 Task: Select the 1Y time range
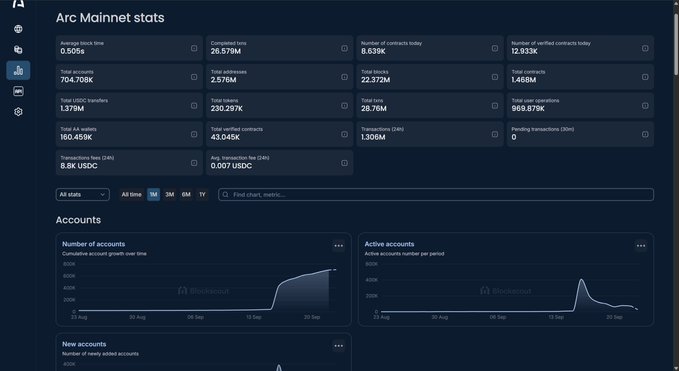pyautogui.click(x=202, y=195)
